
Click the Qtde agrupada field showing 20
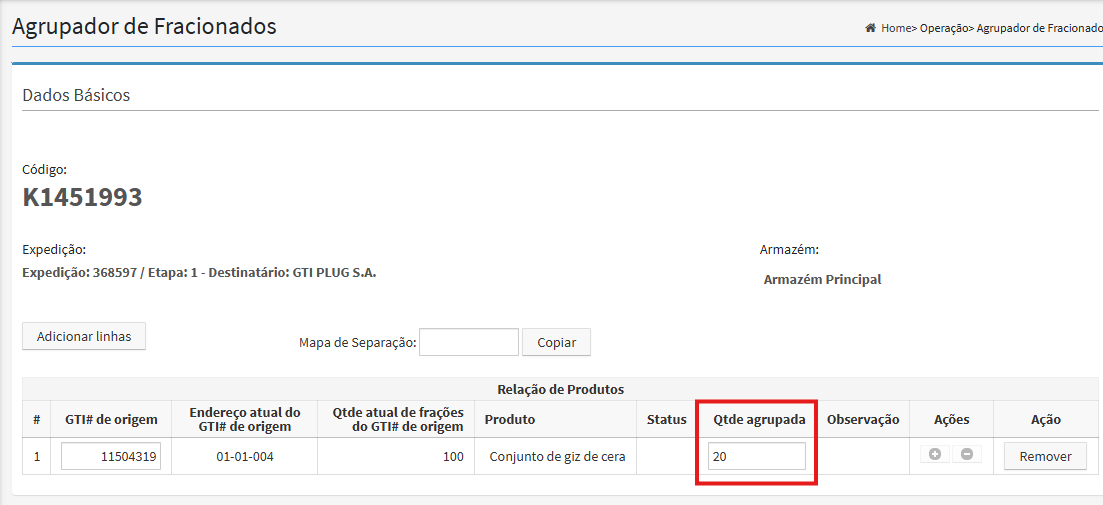[x=757, y=456]
